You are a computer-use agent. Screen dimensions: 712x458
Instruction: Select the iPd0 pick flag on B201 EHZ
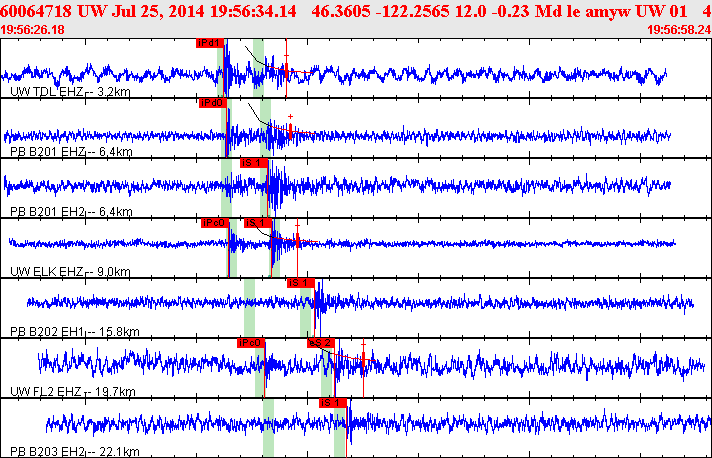point(213,103)
